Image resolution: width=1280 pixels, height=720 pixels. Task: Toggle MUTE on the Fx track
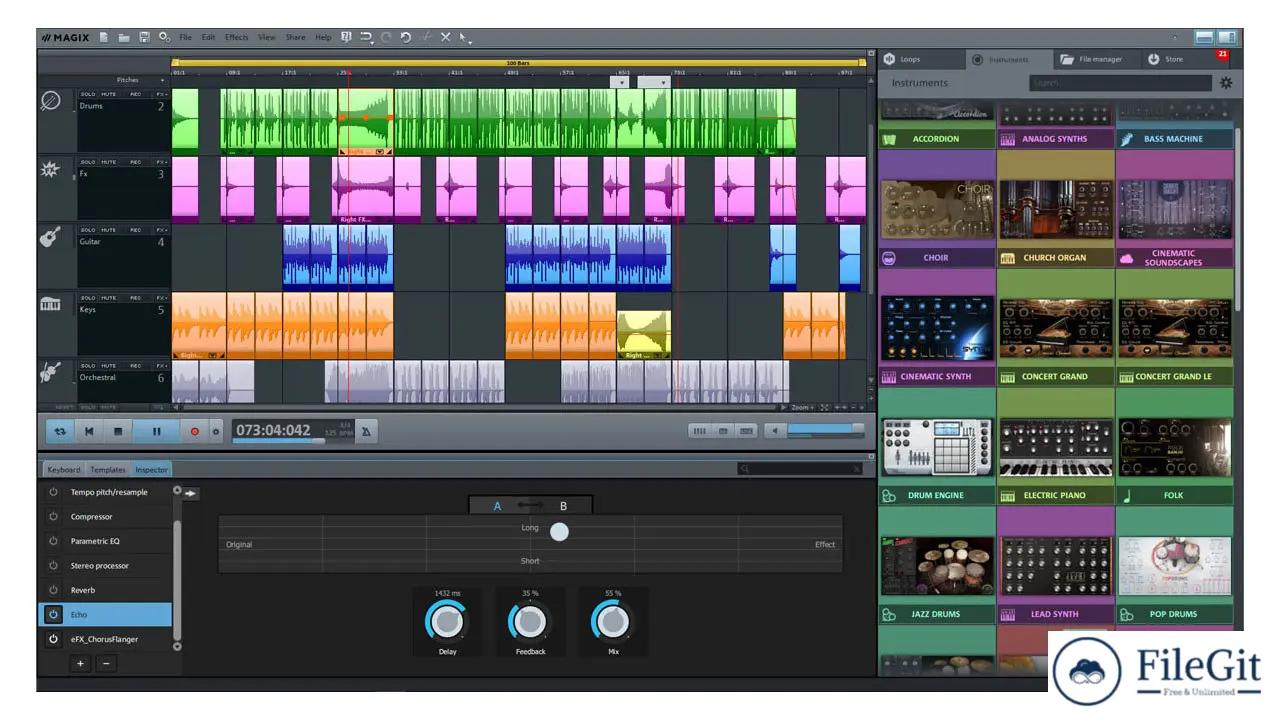(x=108, y=162)
